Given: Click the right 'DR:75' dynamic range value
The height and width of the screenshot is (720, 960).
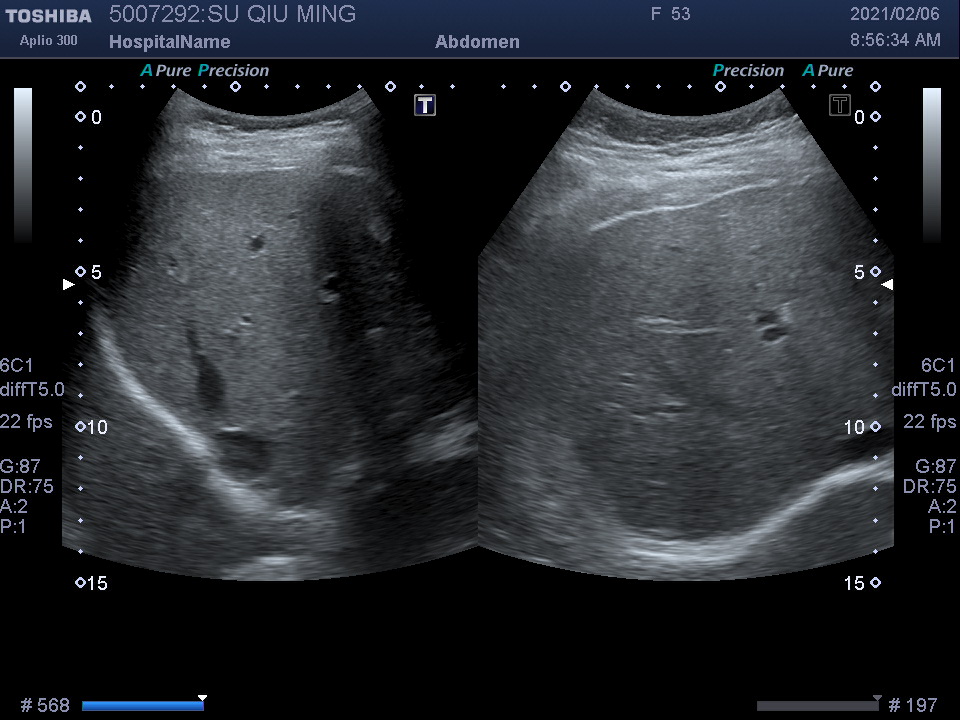Looking at the screenshot, I should 929,486.
